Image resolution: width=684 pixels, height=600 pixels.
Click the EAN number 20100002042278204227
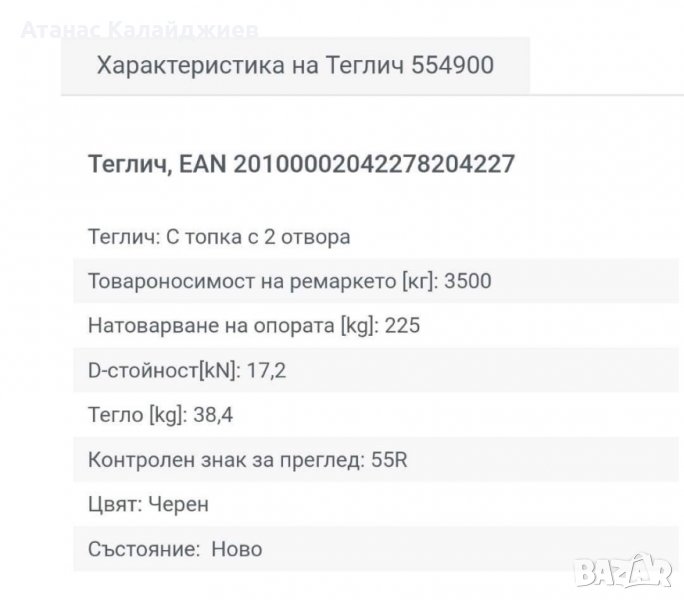coord(373,163)
